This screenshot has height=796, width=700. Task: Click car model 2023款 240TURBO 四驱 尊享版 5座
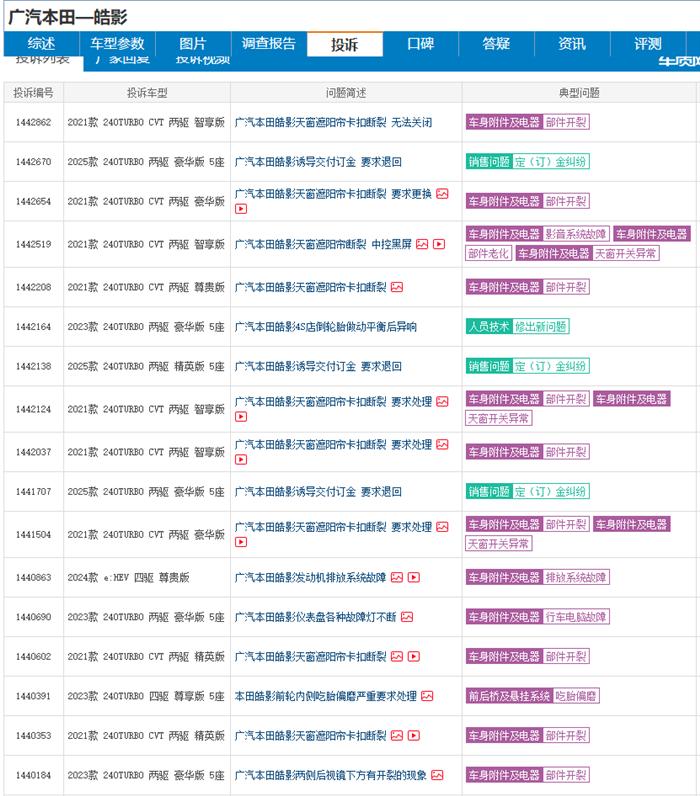coord(146,696)
